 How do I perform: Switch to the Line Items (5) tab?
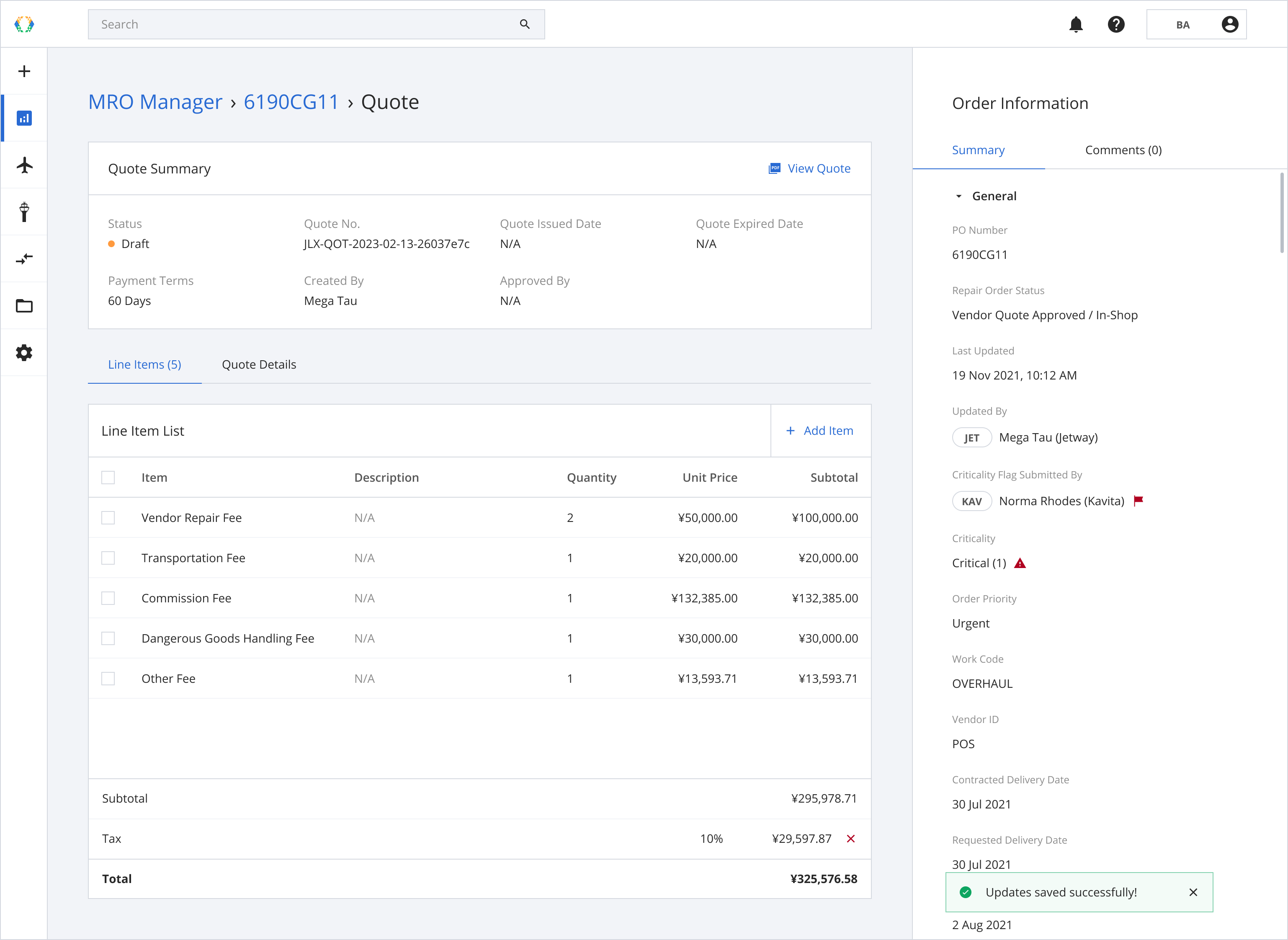pyautogui.click(x=144, y=365)
